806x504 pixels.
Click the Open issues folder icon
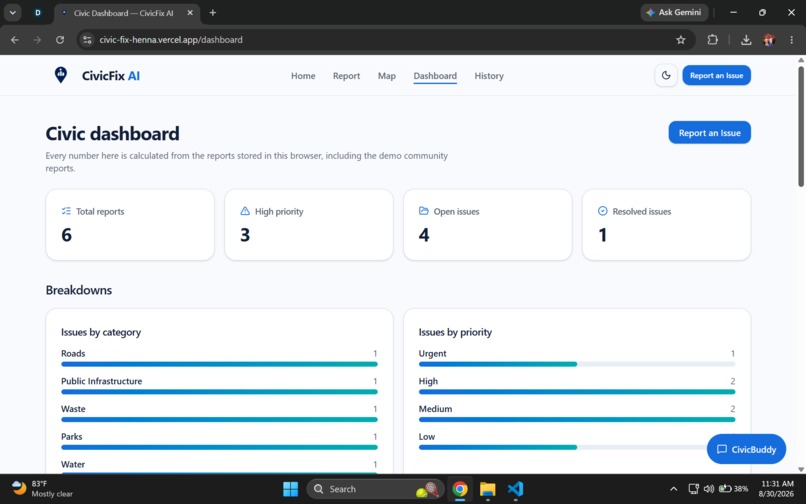click(424, 211)
